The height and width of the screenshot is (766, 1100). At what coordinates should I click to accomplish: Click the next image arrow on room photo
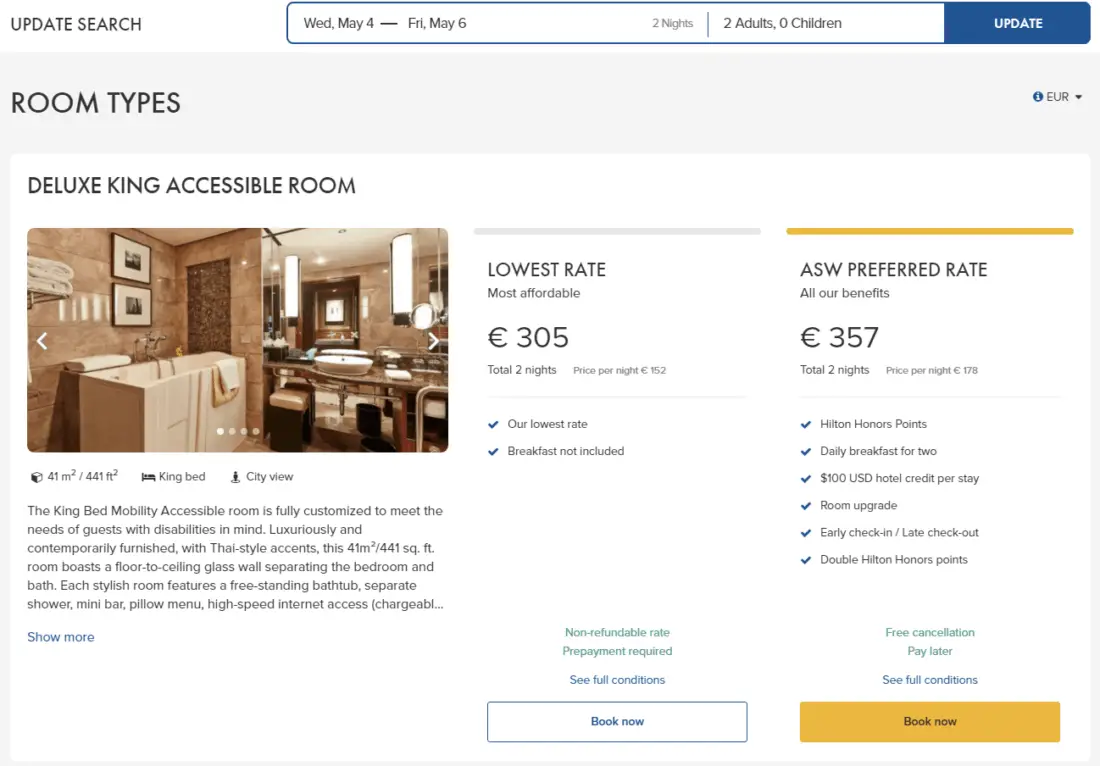[433, 341]
